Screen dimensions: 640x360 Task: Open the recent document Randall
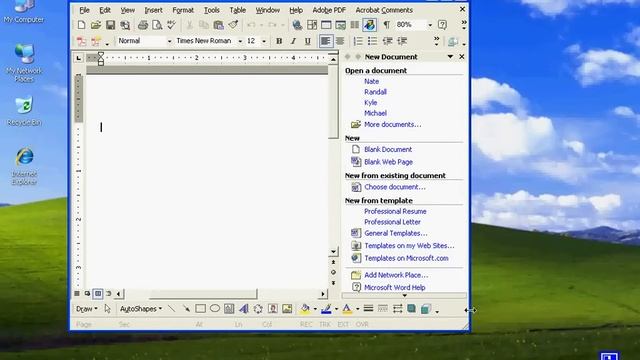pos(376,92)
